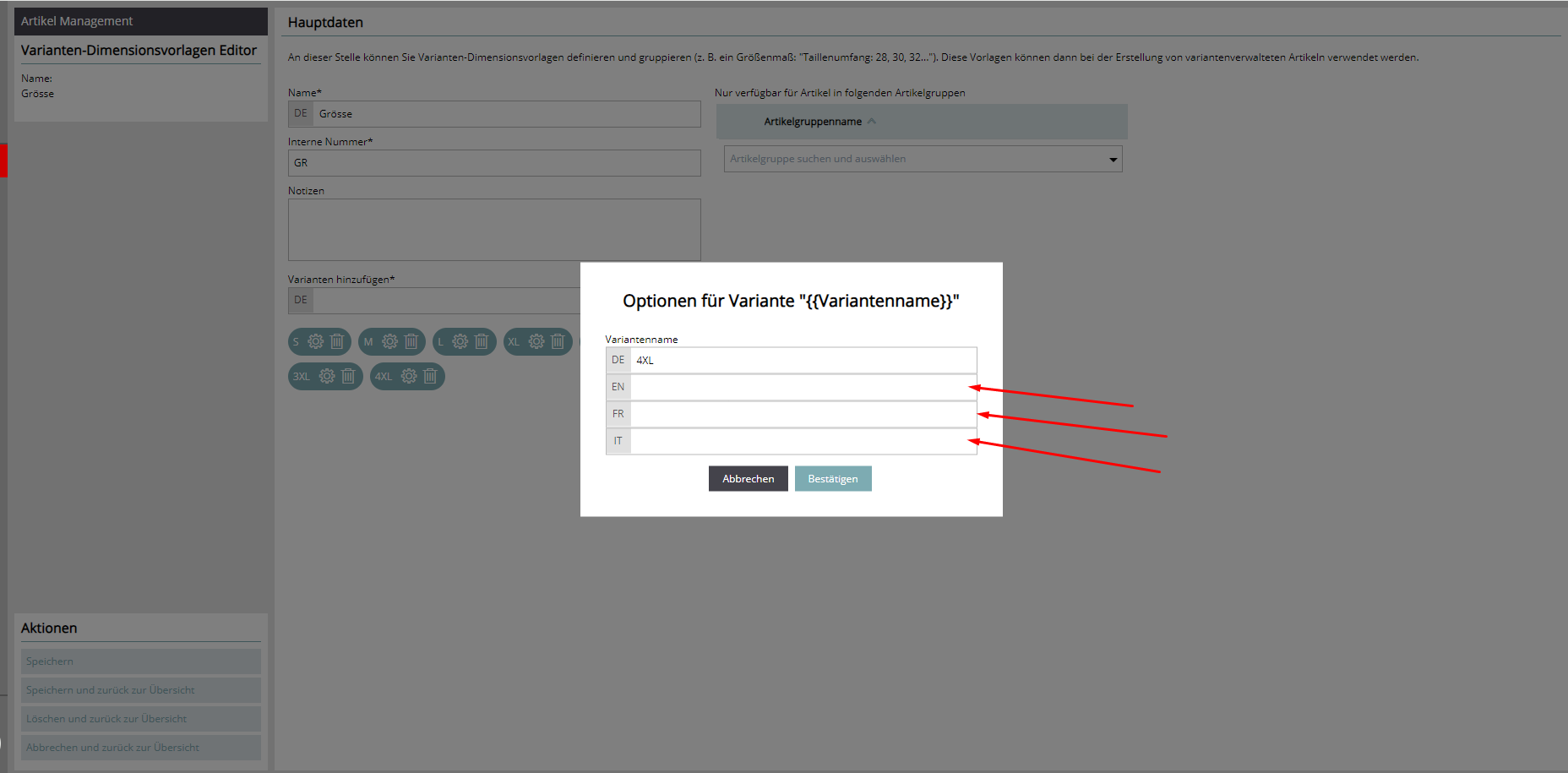Screen dimensions: 1568x773
Task: Open settings gear for variant 4XL
Action: tap(409, 376)
